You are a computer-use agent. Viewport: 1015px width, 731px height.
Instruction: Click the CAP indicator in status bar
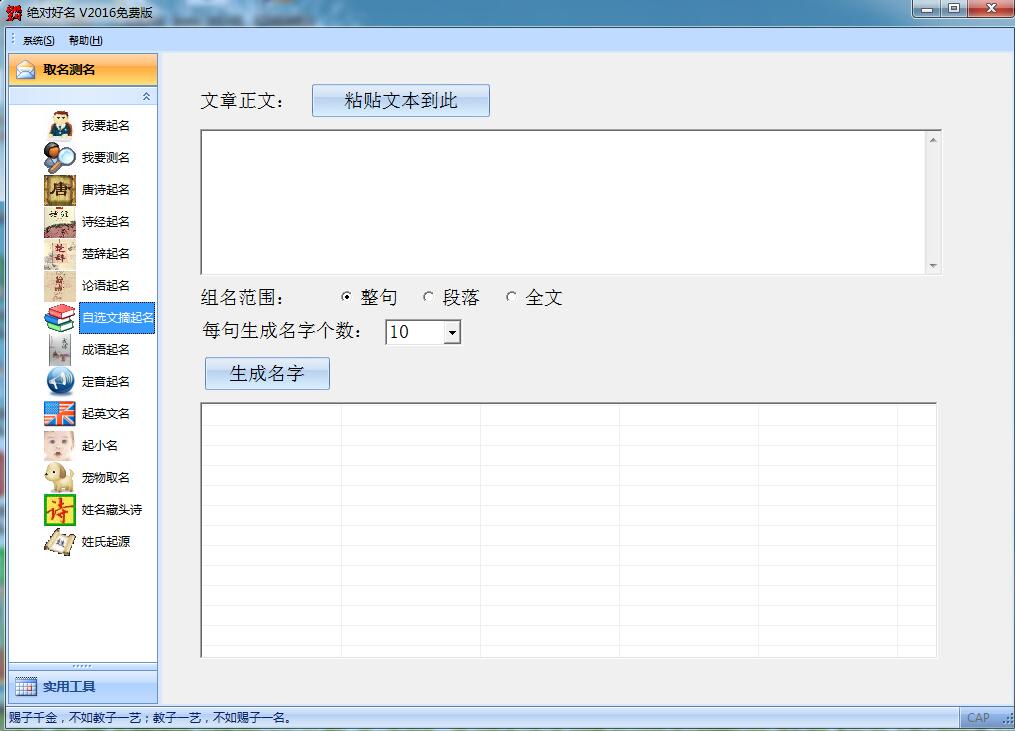pos(978,717)
